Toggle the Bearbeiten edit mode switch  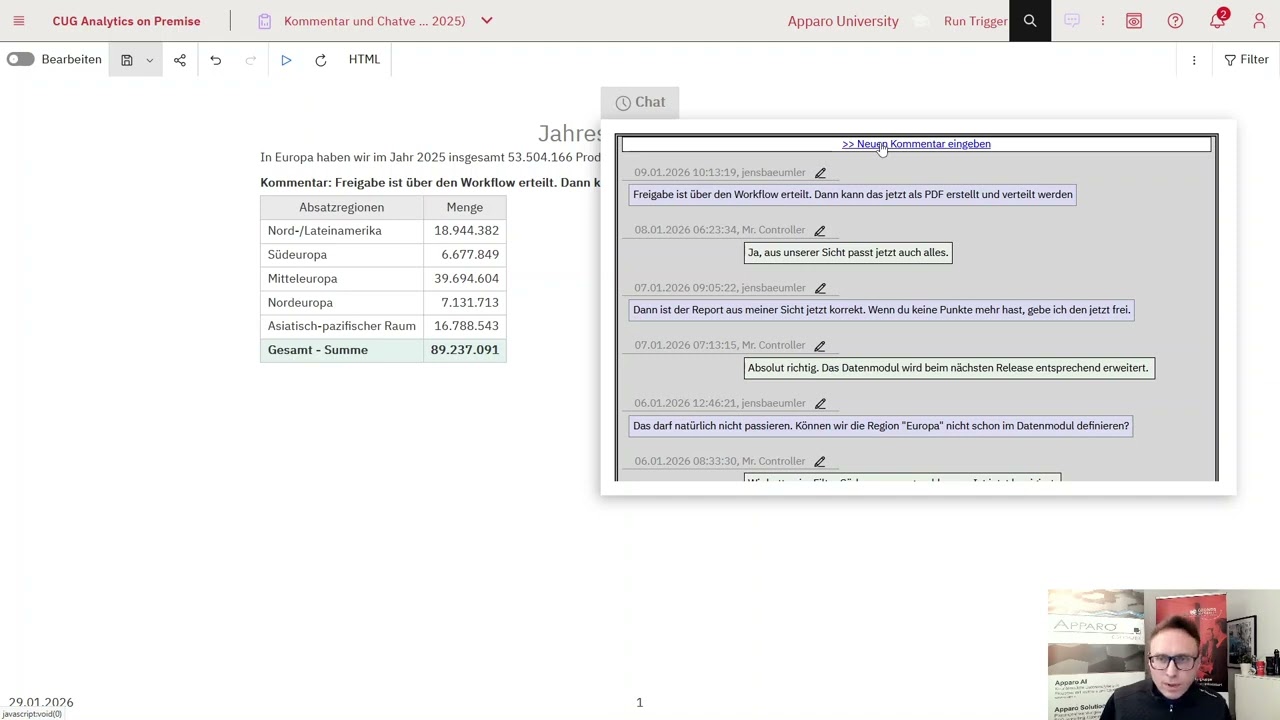[20, 59]
